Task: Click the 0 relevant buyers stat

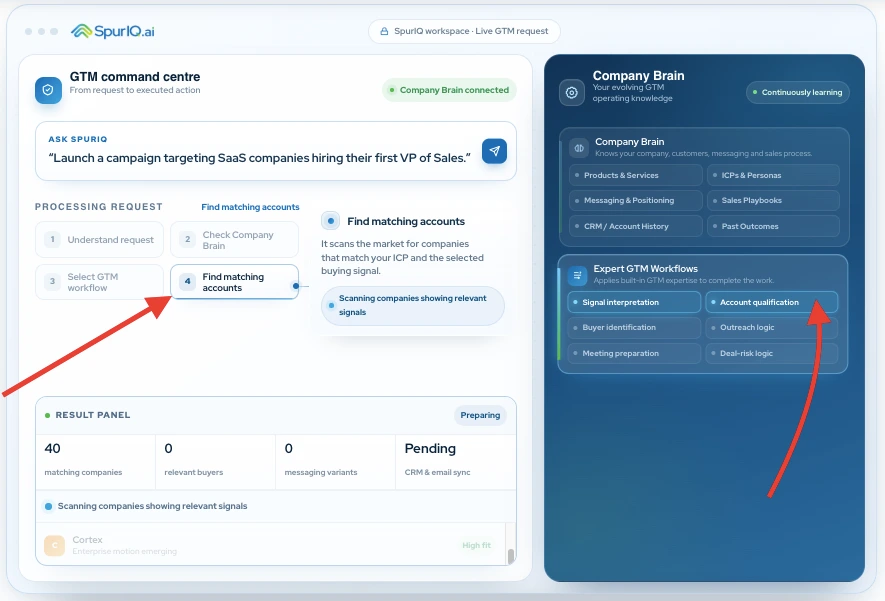Action: 216,461
